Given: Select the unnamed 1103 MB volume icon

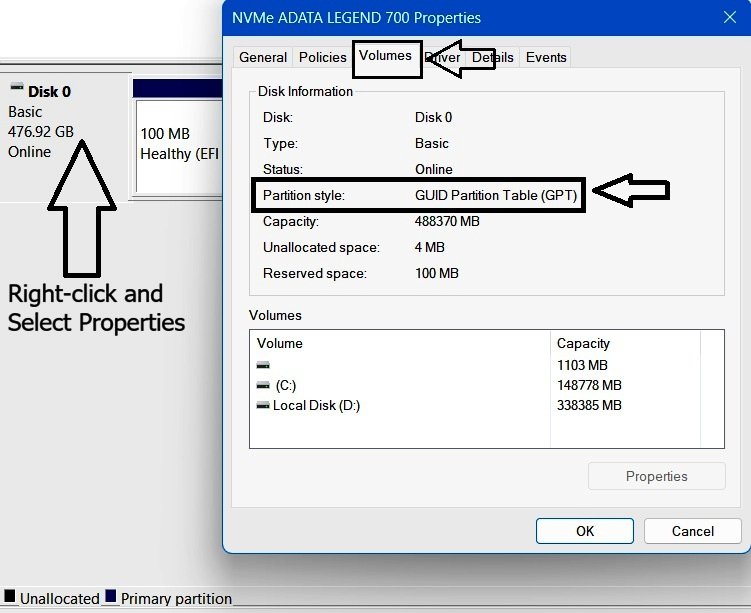Looking at the screenshot, I should (263, 365).
